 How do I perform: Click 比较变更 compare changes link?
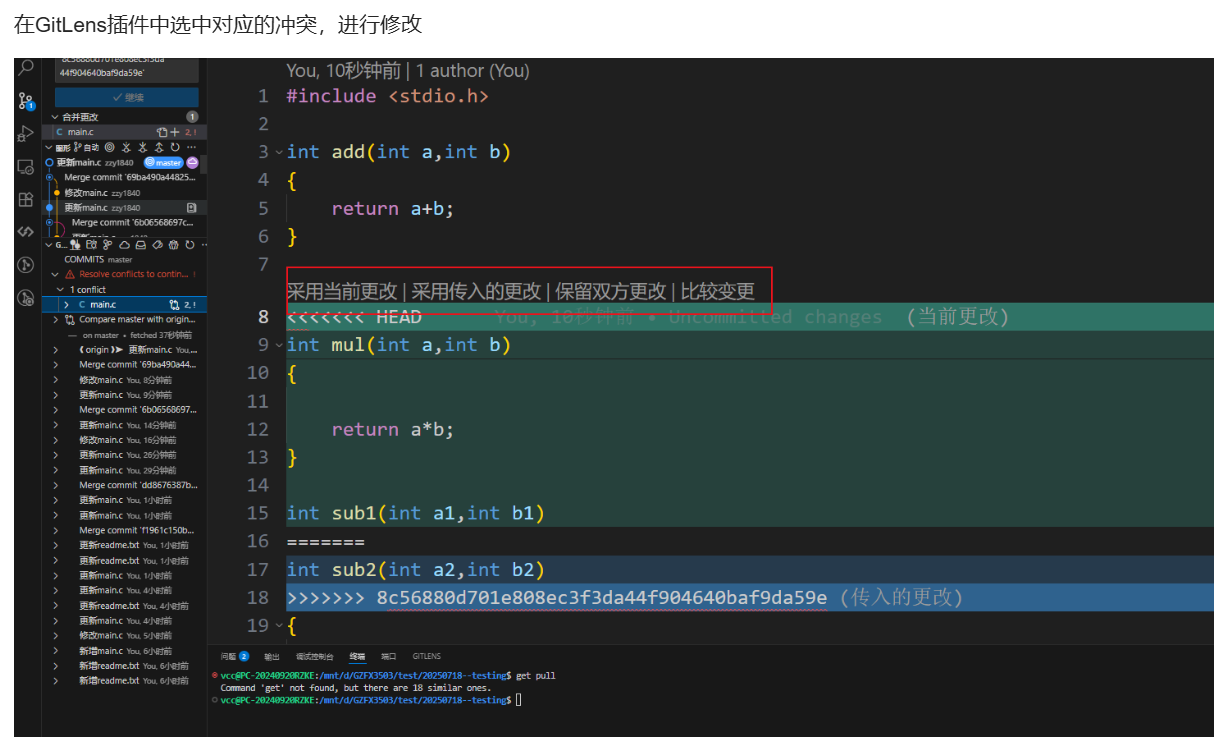(x=718, y=291)
